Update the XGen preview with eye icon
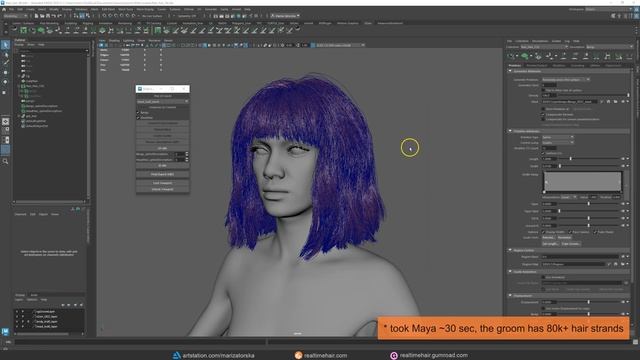The image size is (640, 360). click(x=524, y=56)
